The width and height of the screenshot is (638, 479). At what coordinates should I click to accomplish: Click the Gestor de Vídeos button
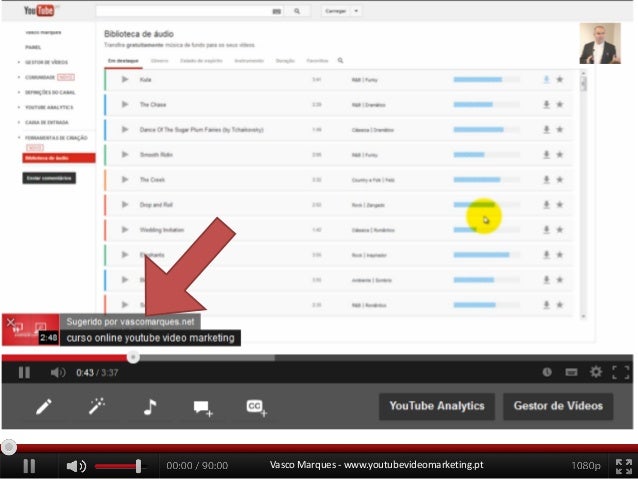tap(558, 406)
